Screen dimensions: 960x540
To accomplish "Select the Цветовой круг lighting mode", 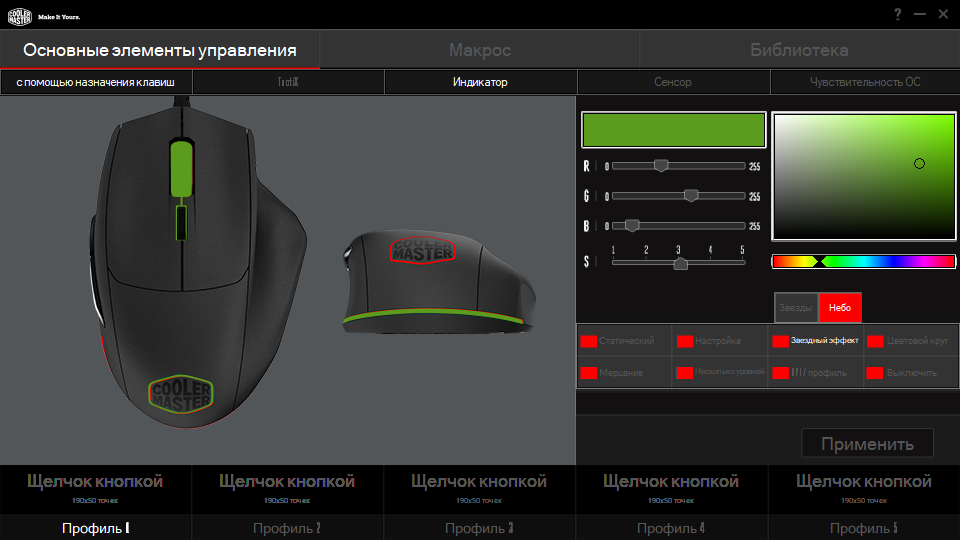I will [x=911, y=341].
